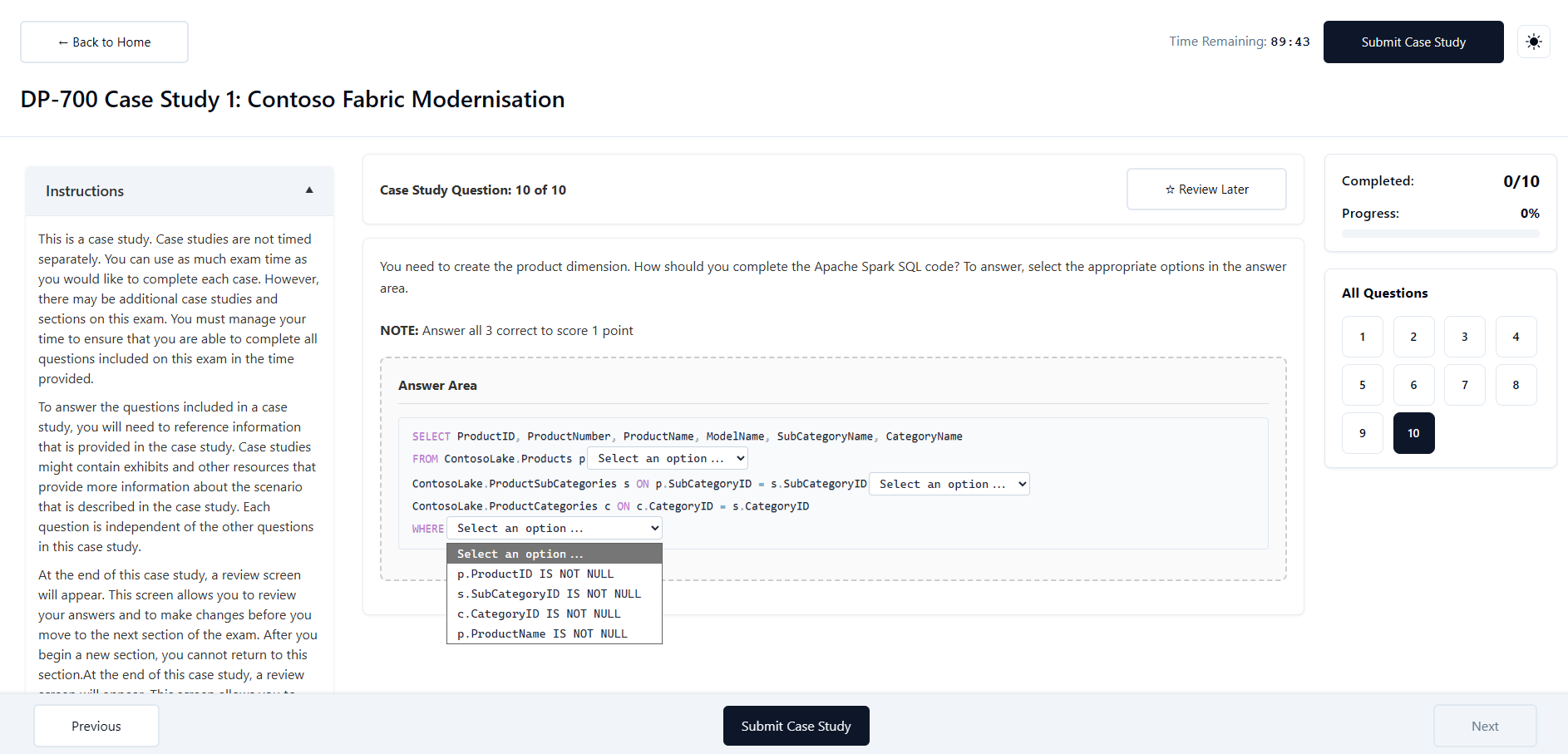The width and height of the screenshot is (1568, 754).
Task: Jump to question 9
Action: [x=1362, y=433]
